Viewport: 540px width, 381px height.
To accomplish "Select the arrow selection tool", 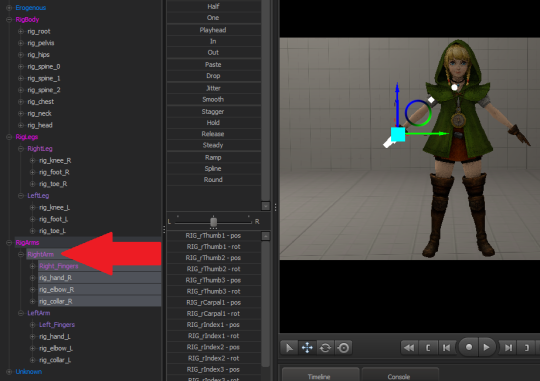I will click(289, 348).
